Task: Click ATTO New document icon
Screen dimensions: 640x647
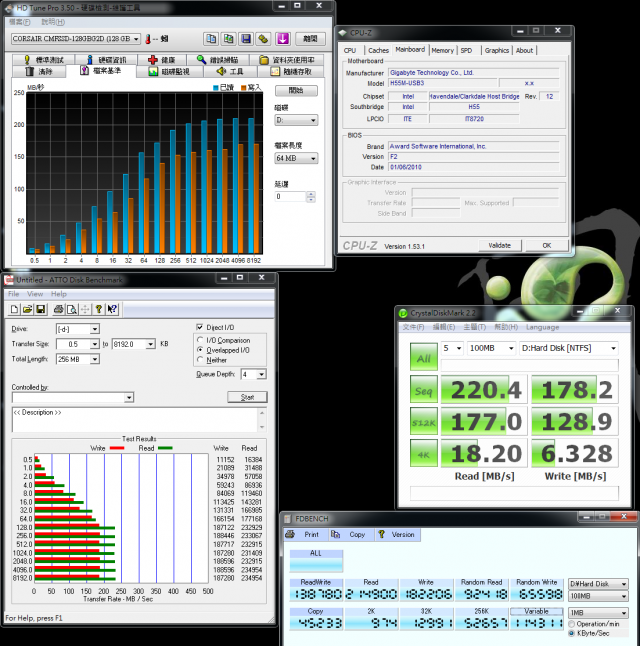Action: (x=14, y=309)
